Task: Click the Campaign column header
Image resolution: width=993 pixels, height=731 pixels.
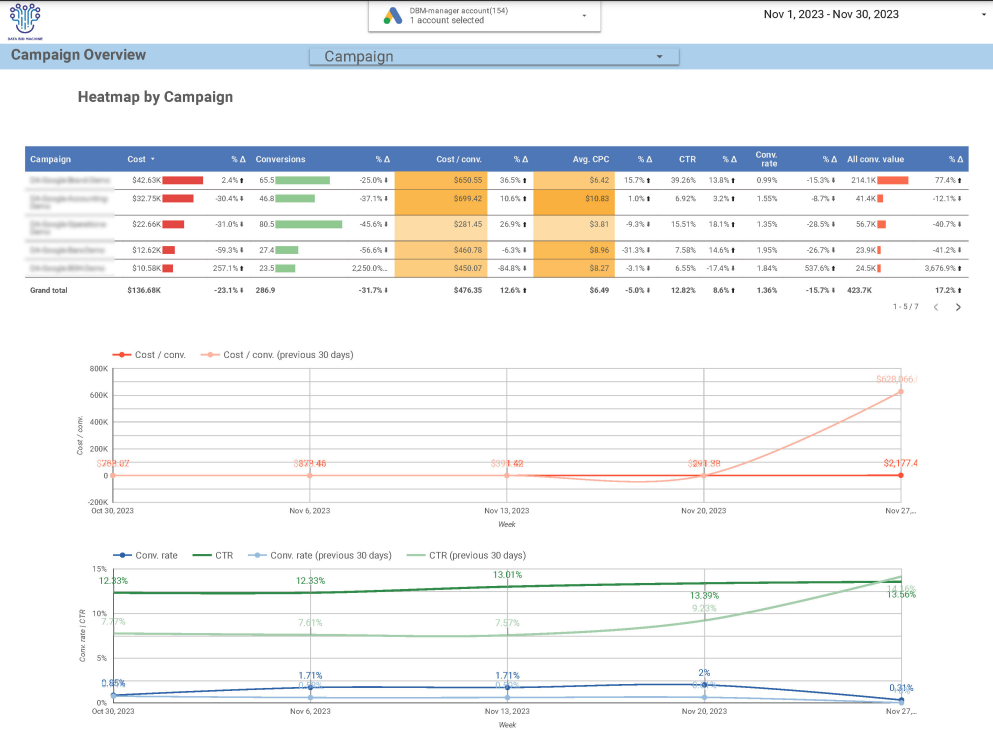Action: 51,159
